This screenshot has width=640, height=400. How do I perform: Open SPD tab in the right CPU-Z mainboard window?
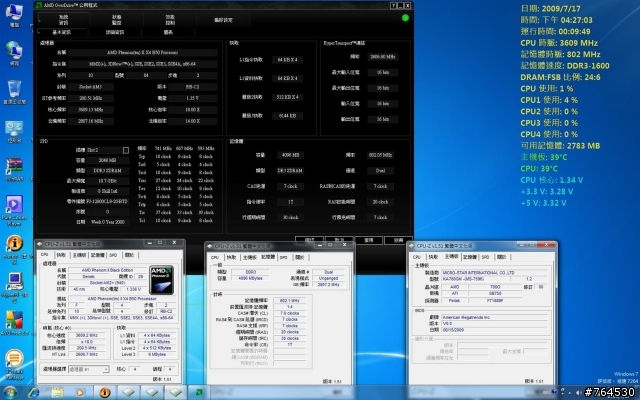coord(485,257)
